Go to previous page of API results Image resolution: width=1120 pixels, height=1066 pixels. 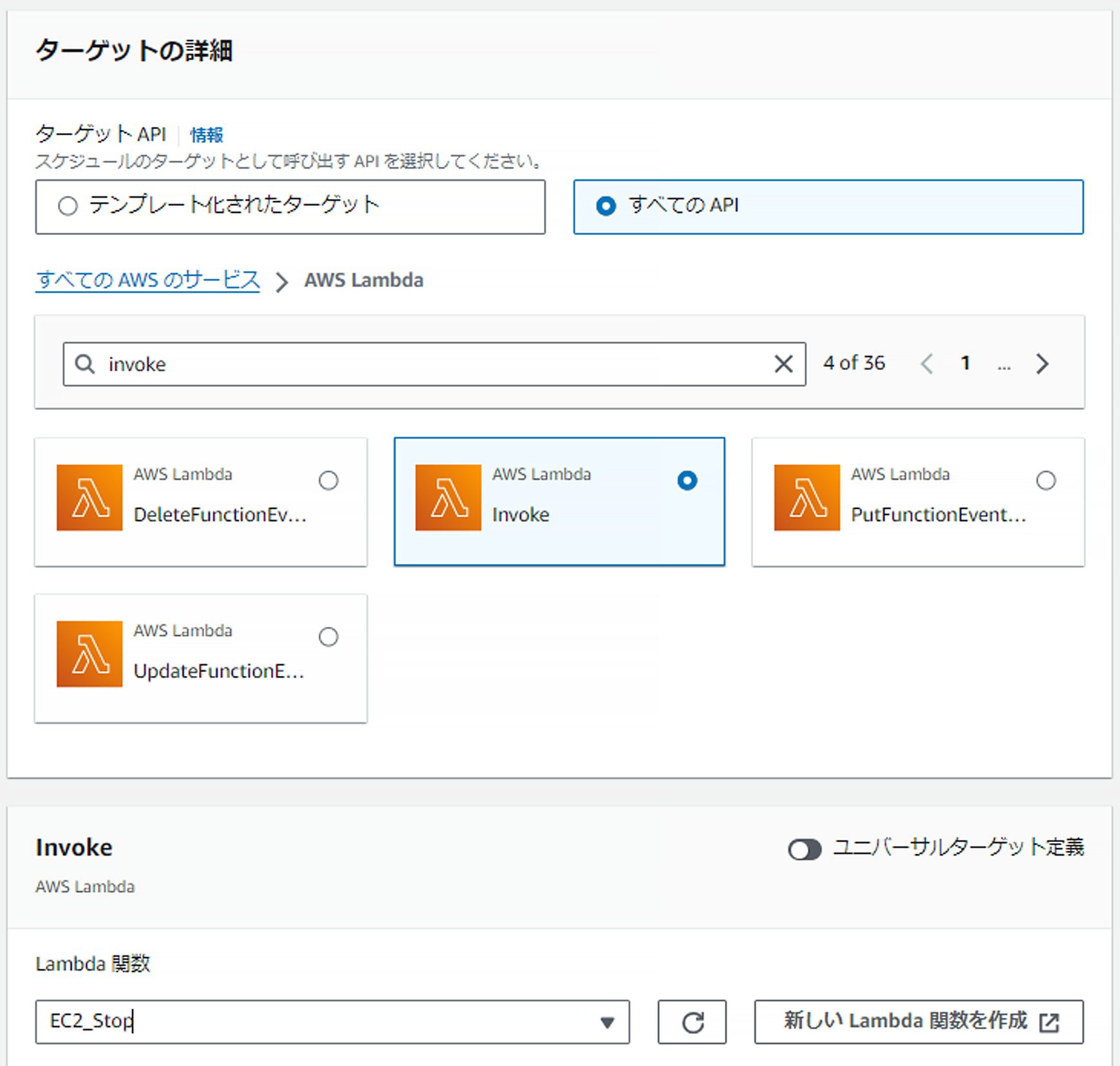(x=927, y=364)
